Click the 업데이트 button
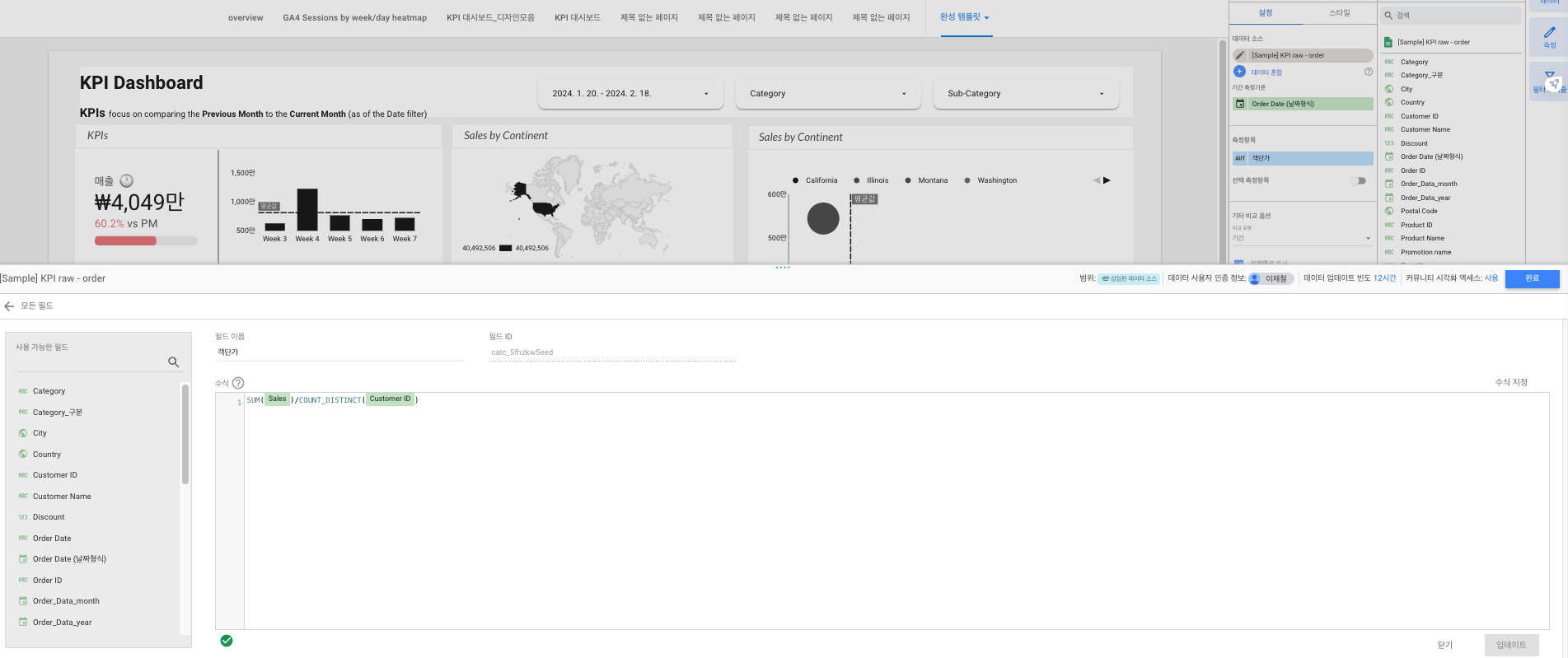This screenshot has height=658, width=1568. 1511,645
